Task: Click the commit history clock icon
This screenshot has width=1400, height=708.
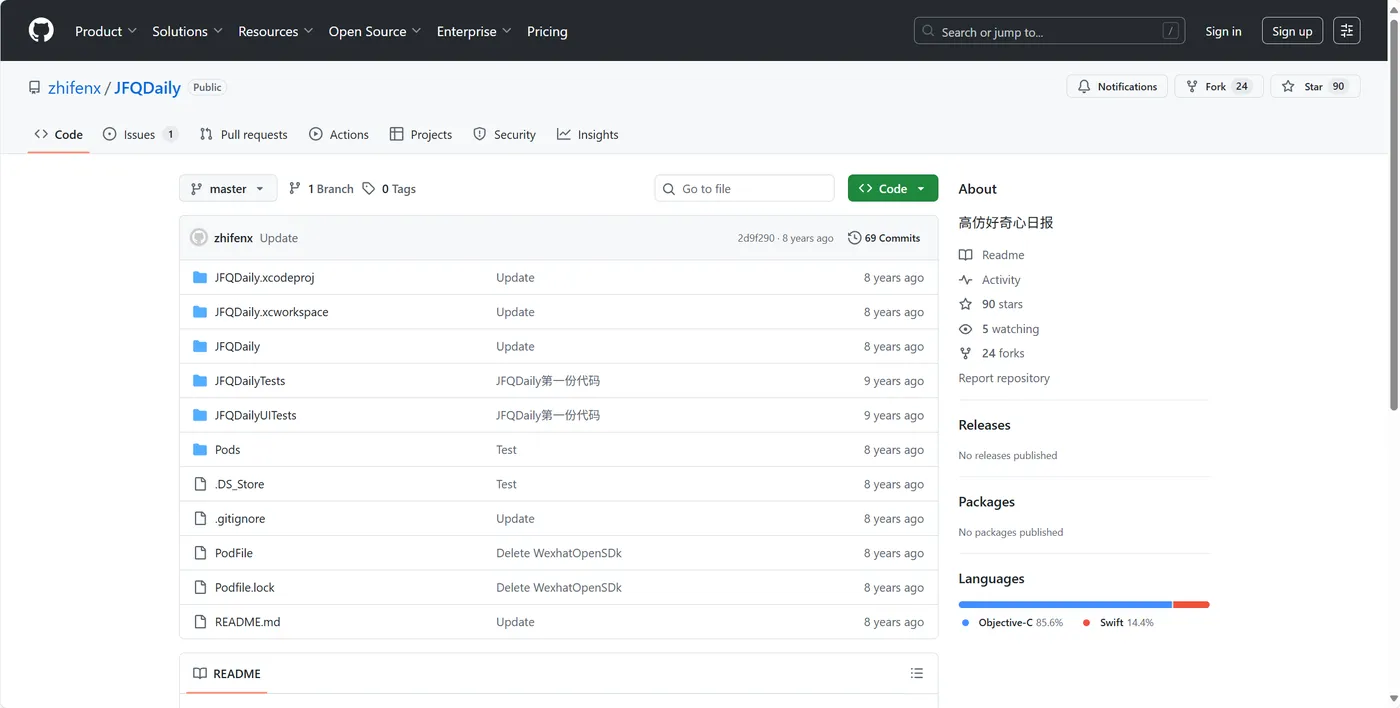Action: coord(854,238)
